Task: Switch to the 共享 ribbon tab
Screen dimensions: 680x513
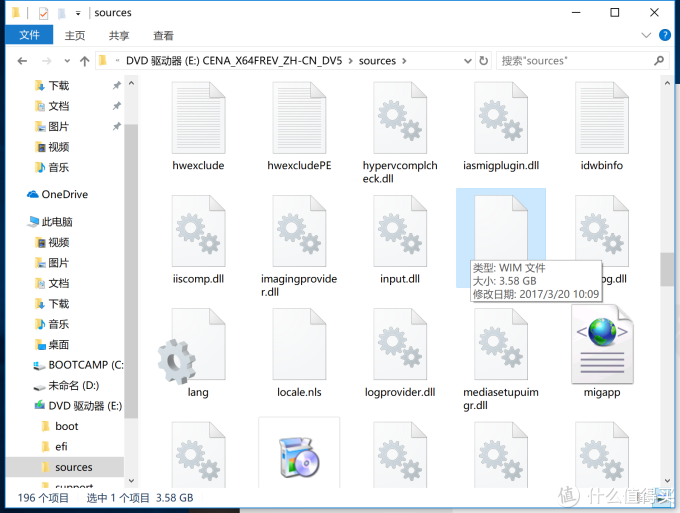Action: (x=119, y=35)
